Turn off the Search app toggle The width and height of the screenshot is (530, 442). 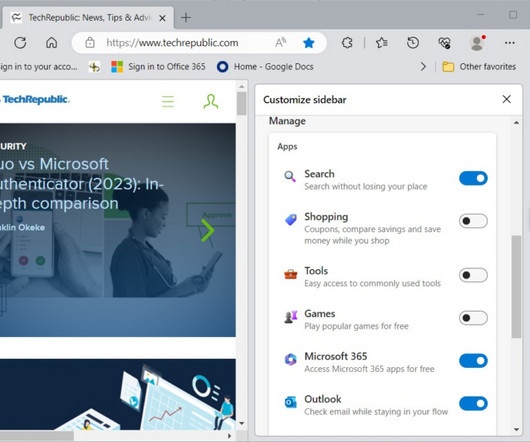473,178
